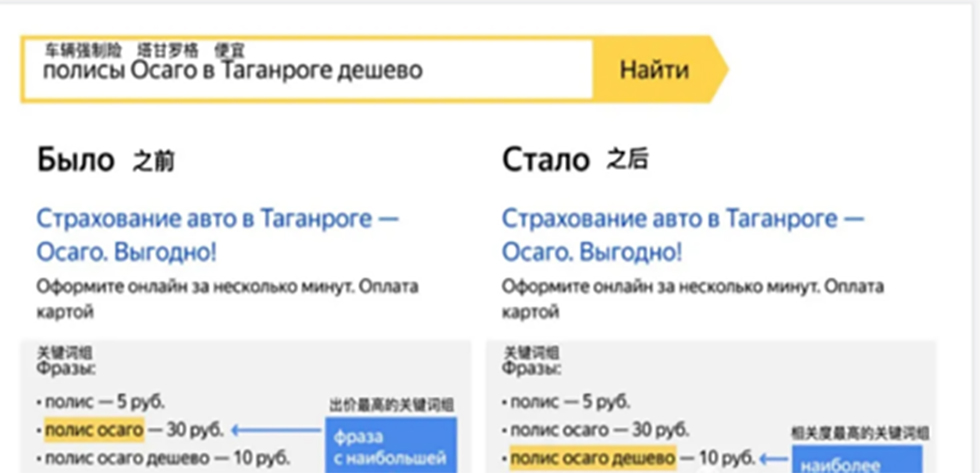This screenshot has height=473, width=980.
Task: Click the left blue arrow pointing at phrase
Action: point(276,431)
